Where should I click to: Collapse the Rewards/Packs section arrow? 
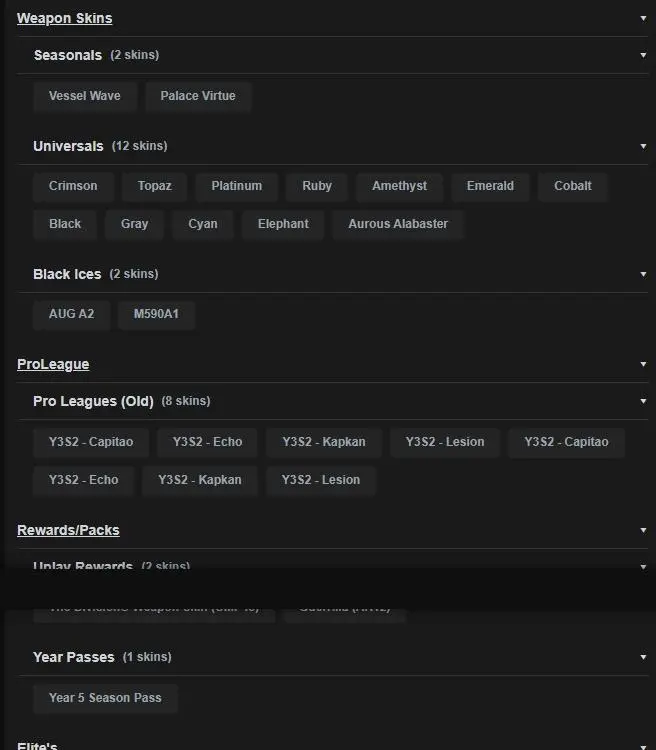click(x=643, y=530)
